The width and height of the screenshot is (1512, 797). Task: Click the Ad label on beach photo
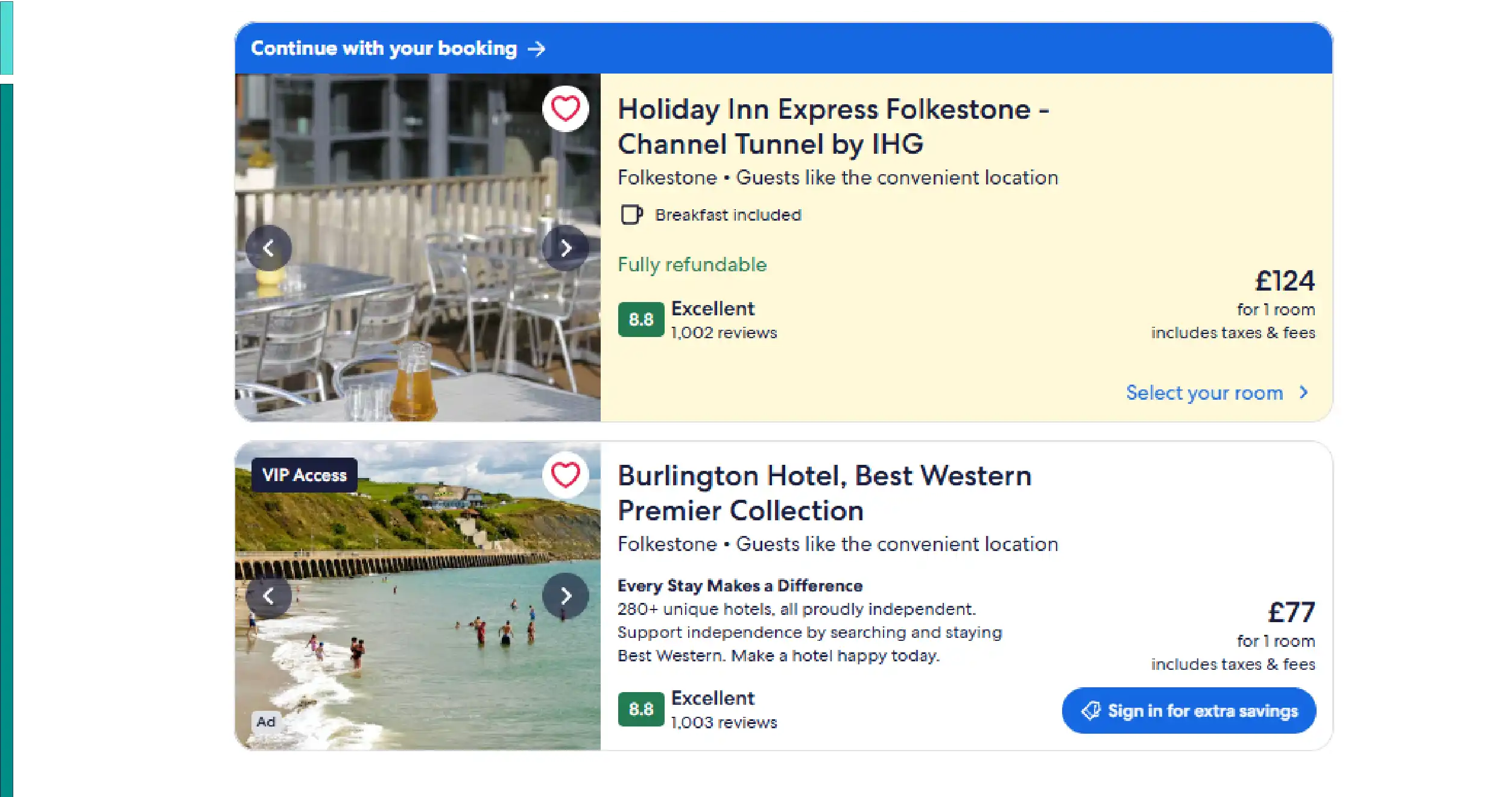tap(265, 722)
